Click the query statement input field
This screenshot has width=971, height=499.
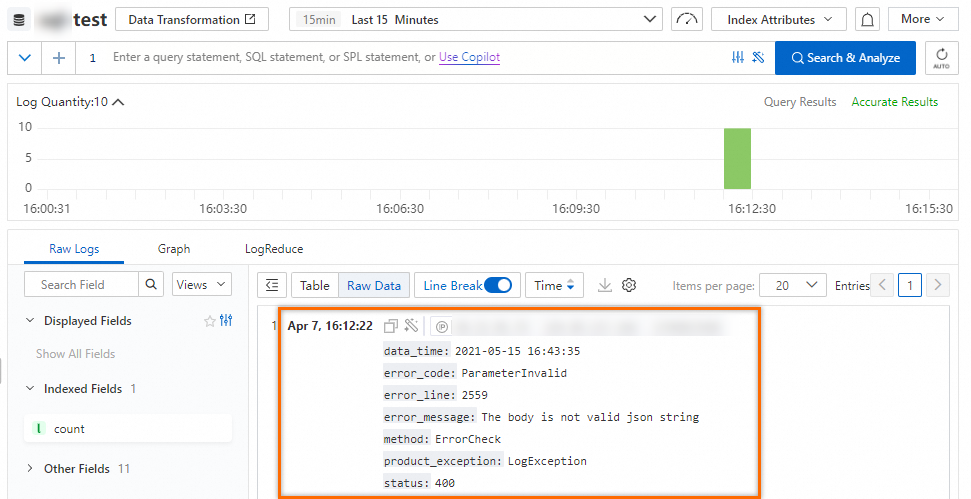(403, 58)
